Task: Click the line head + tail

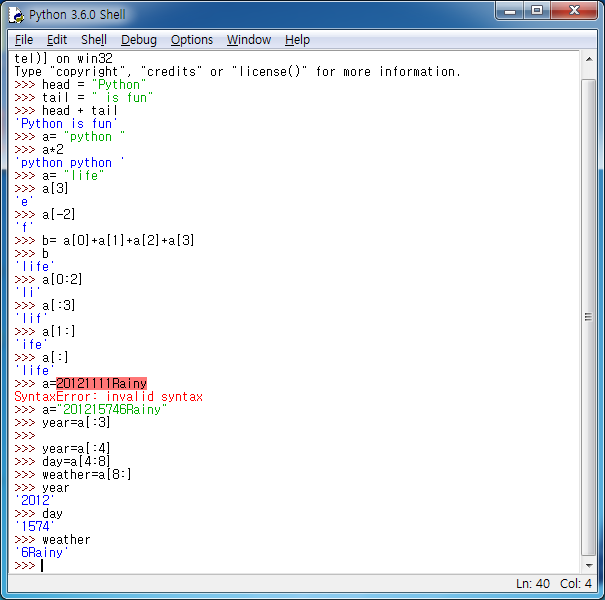Action: pos(66,111)
